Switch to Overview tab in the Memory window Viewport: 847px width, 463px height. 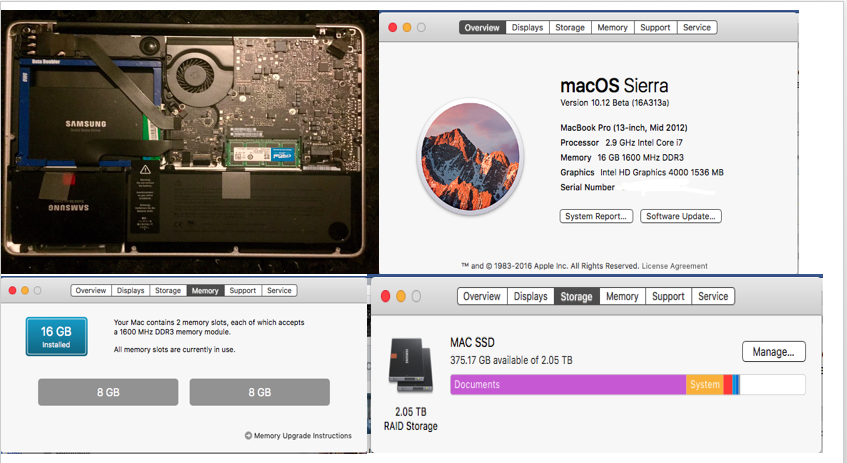pos(91,291)
